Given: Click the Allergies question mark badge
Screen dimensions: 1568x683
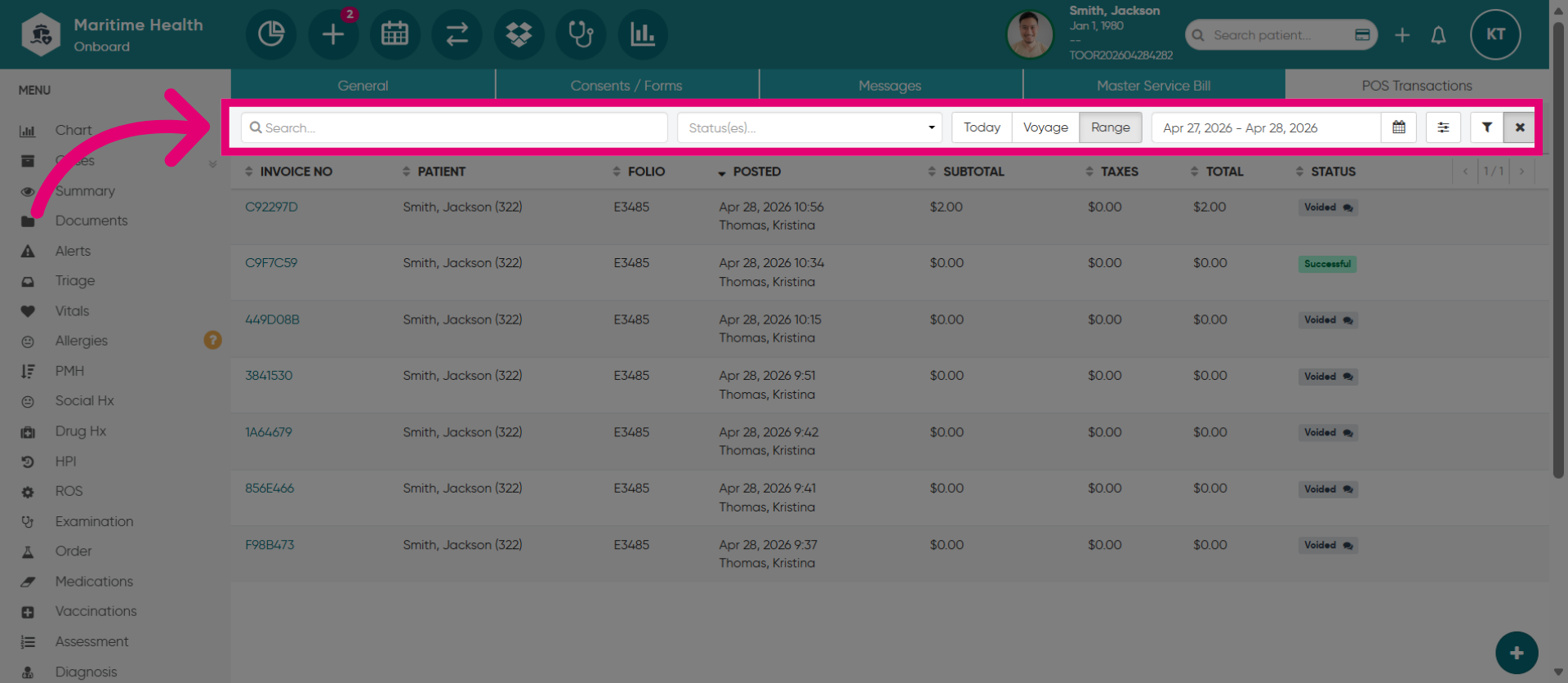Looking at the screenshot, I should tap(212, 340).
